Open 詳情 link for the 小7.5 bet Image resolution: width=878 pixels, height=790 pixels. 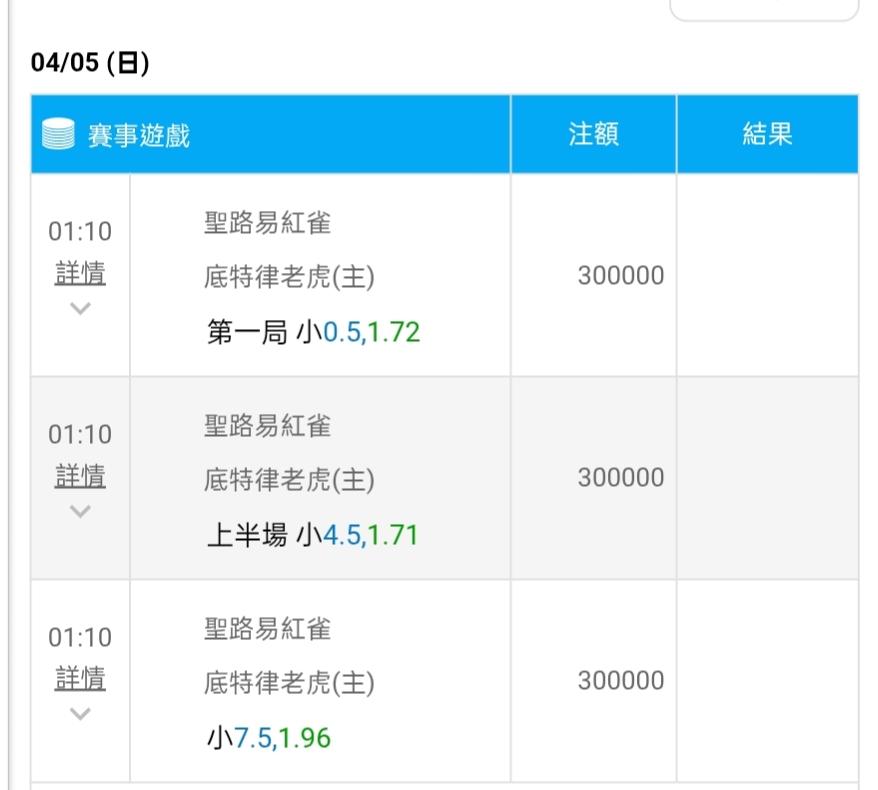(80, 679)
